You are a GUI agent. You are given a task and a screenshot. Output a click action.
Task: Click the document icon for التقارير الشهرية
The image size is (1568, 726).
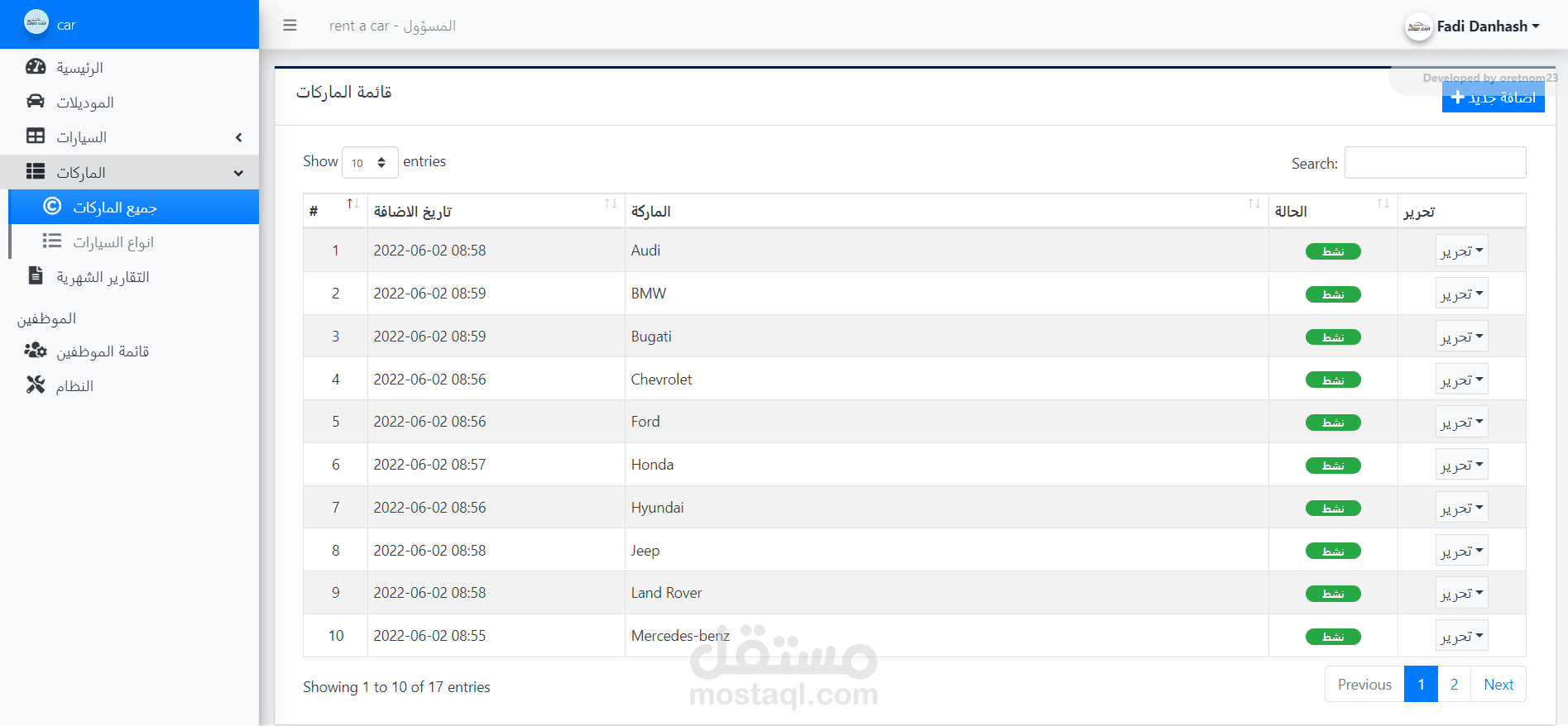tap(36, 275)
